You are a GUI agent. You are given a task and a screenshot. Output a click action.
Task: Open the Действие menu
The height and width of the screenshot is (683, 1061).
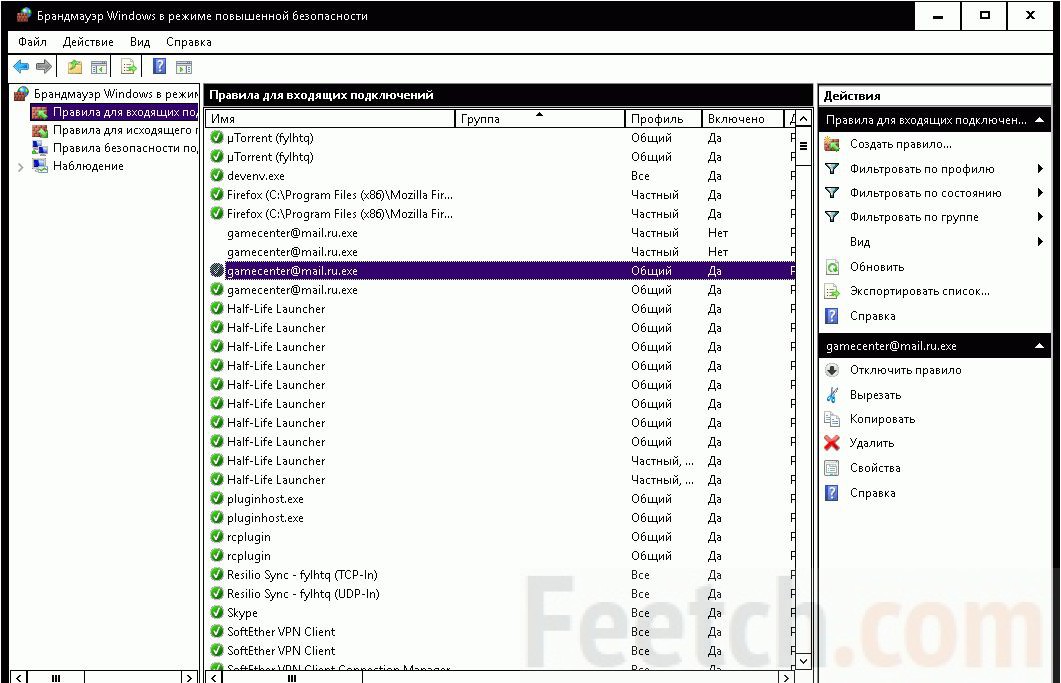pos(88,42)
